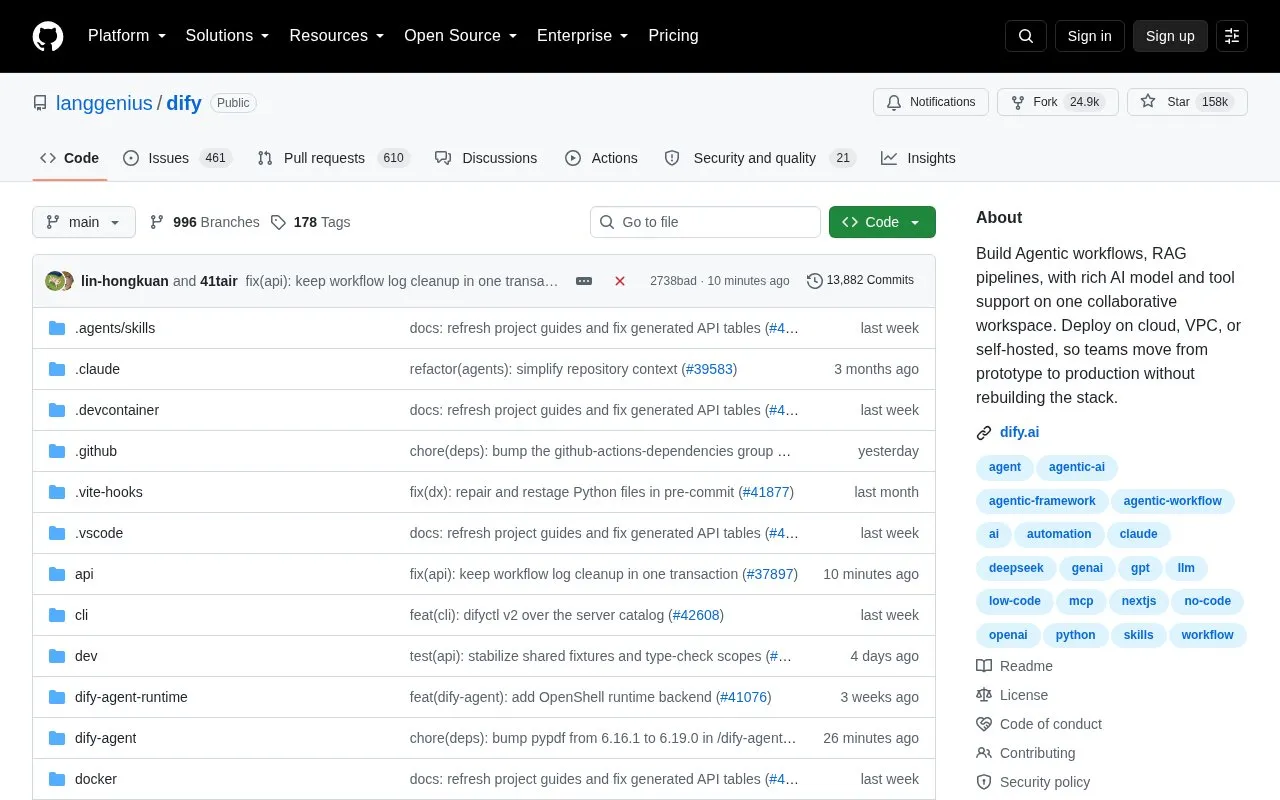Open the Pricing link
The height and width of the screenshot is (800, 1280).
[x=673, y=36]
